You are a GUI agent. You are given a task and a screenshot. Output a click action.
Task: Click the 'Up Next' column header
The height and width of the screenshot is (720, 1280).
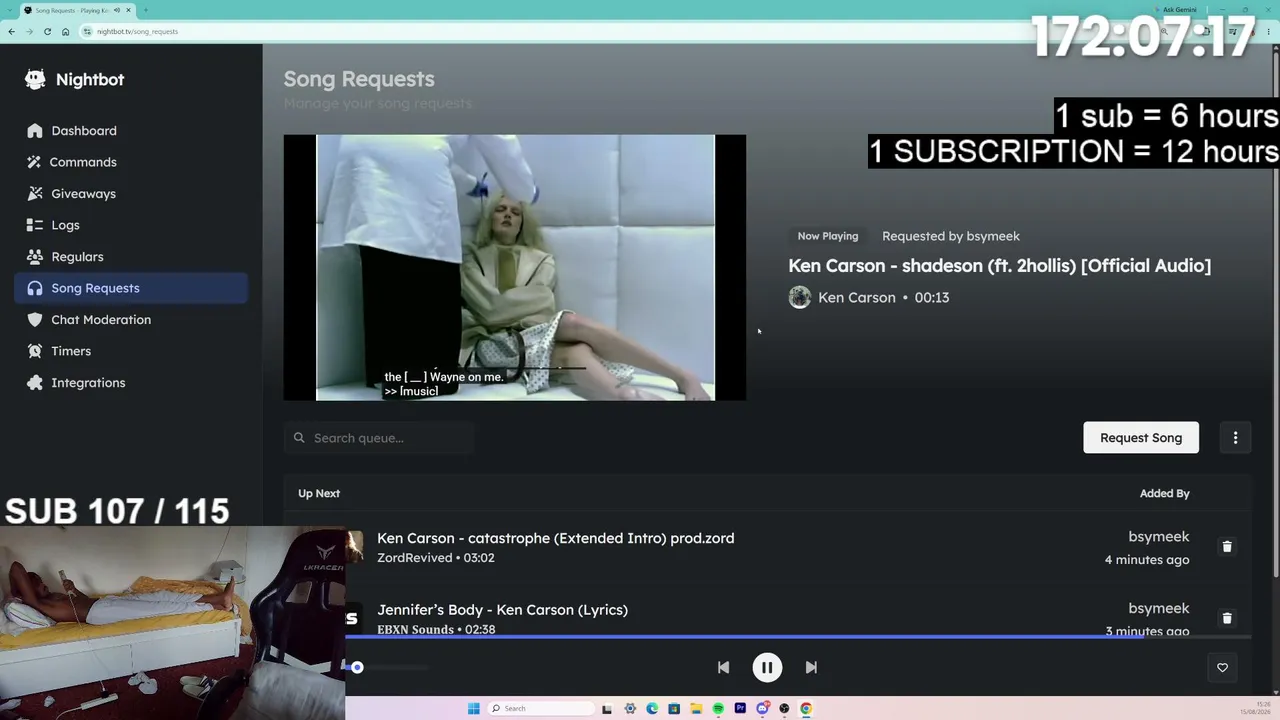(x=319, y=493)
